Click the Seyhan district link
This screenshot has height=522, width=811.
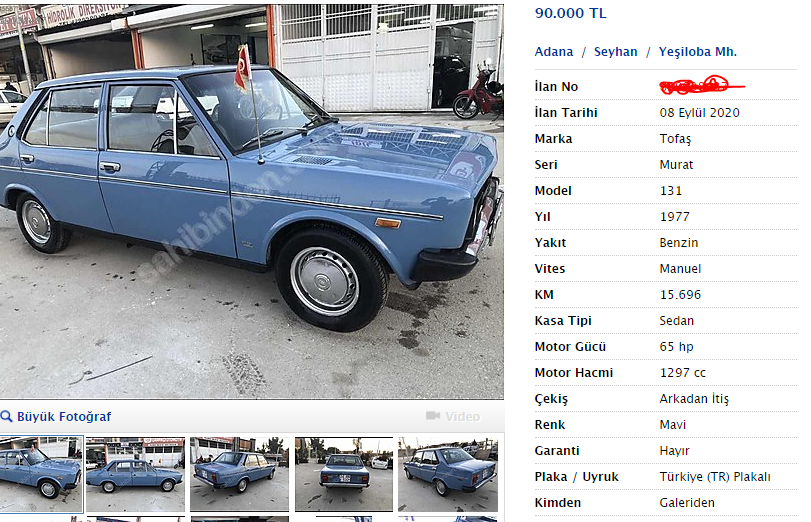(615, 52)
